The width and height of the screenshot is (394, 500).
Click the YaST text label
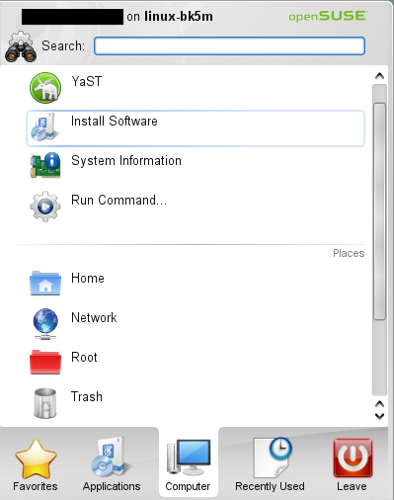tap(87, 82)
